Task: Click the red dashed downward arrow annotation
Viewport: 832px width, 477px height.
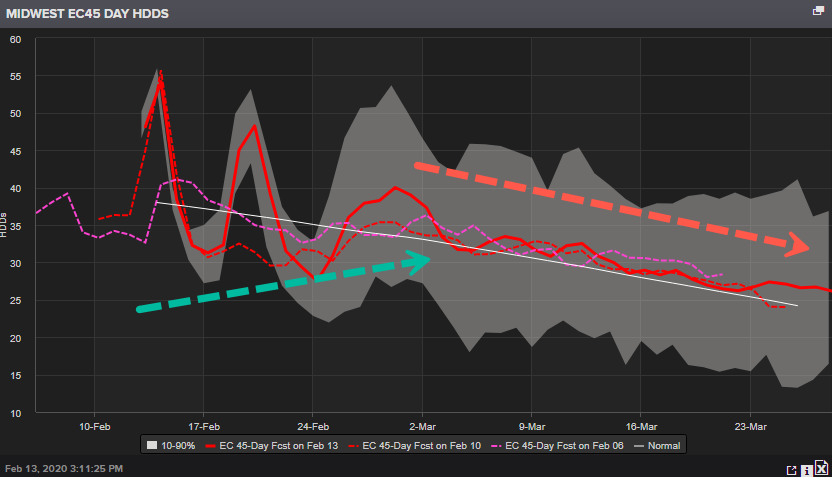Action: pyautogui.click(x=612, y=204)
